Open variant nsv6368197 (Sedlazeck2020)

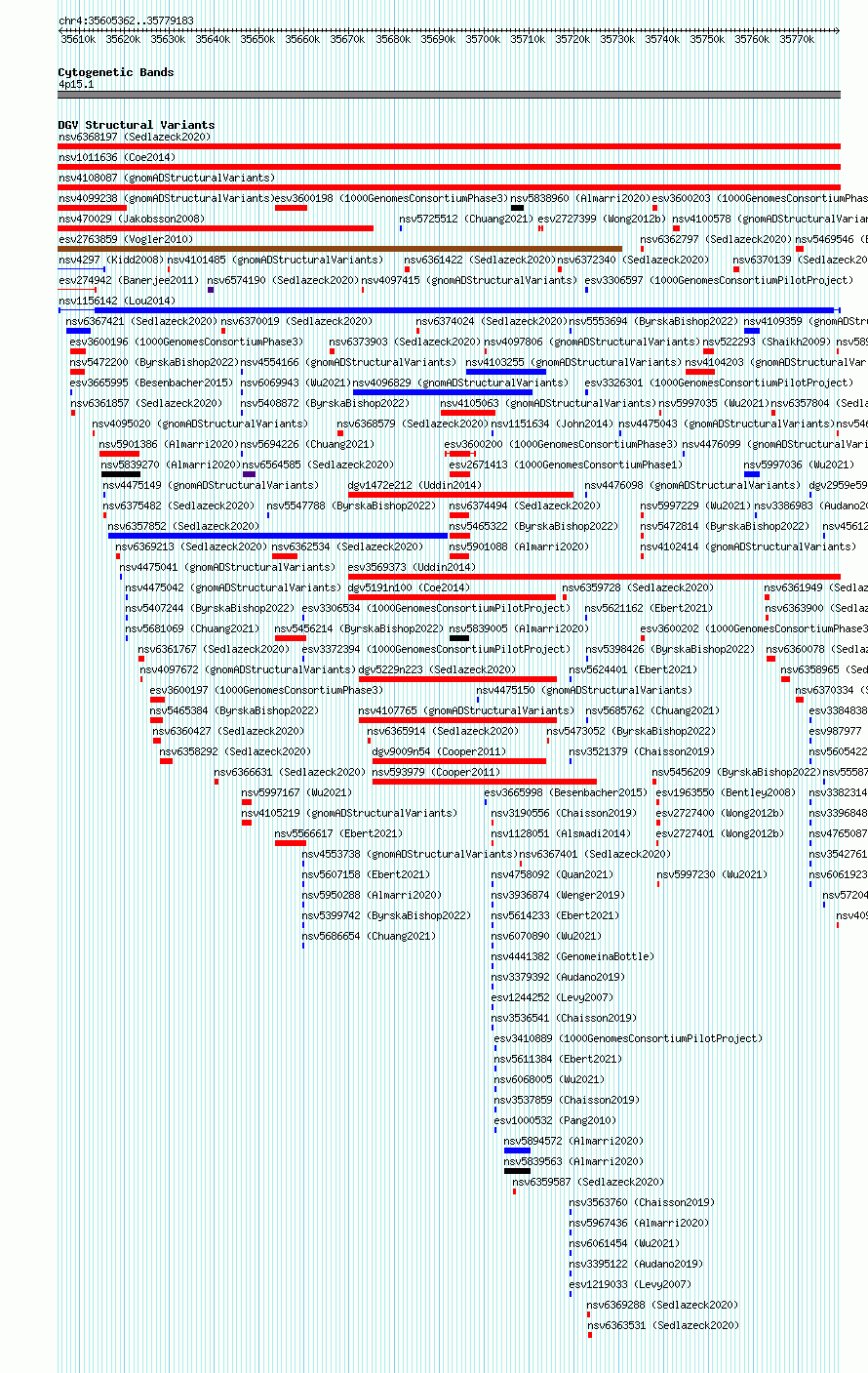point(135,137)
